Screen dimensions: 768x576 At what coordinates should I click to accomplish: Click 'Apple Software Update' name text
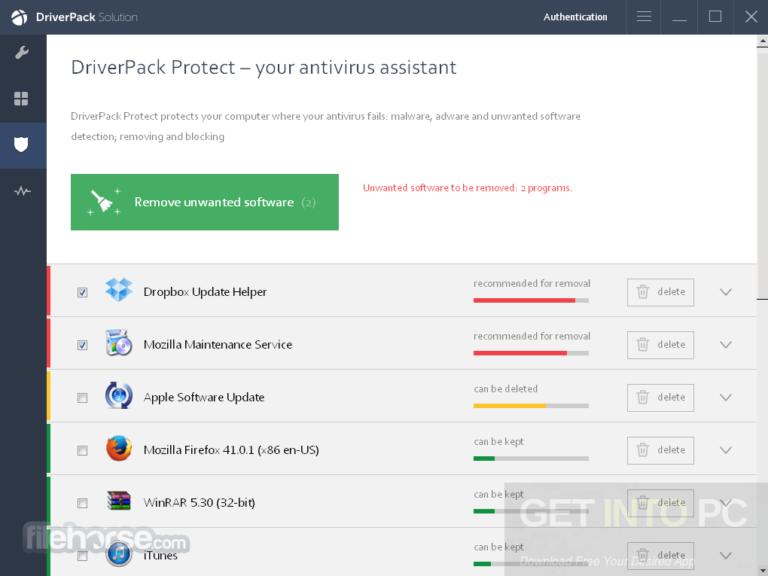click(x=204, y=397)
